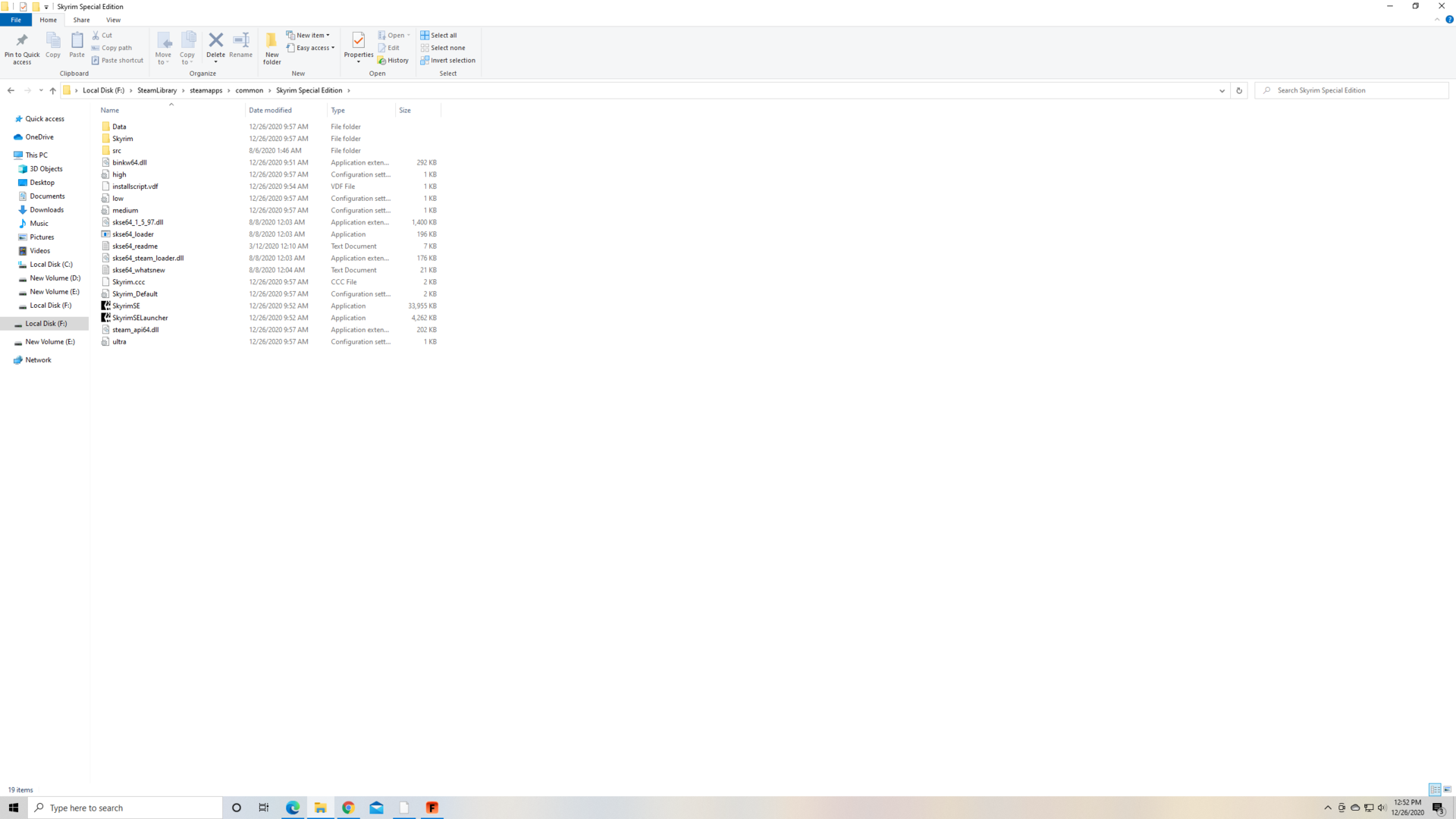This screenshot has height=819, width=1456.
Task: Open Quick Access Toolbar customize dropdown
Action: (46, 7)
